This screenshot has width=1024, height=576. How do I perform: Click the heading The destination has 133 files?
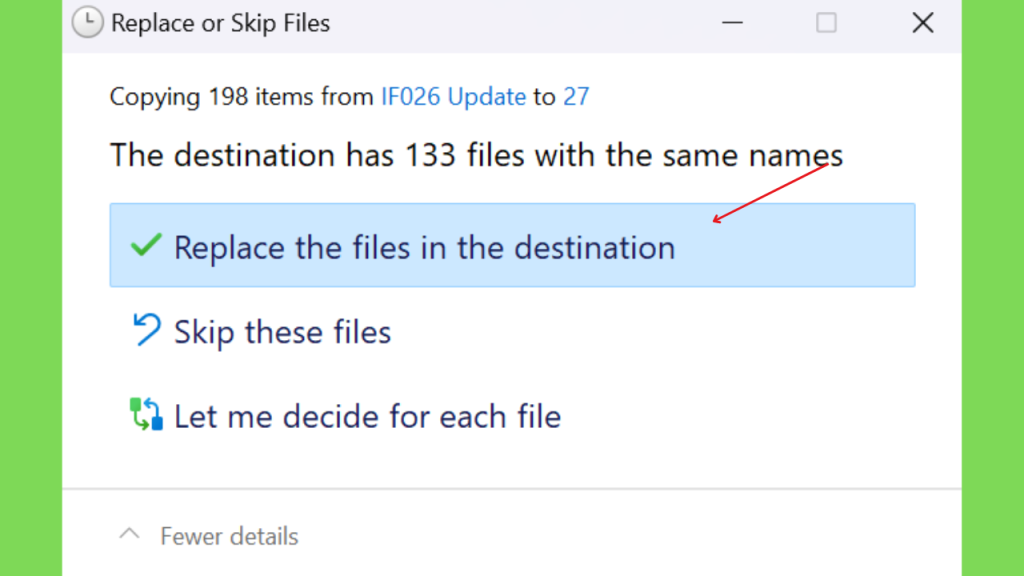coord(476,155)
